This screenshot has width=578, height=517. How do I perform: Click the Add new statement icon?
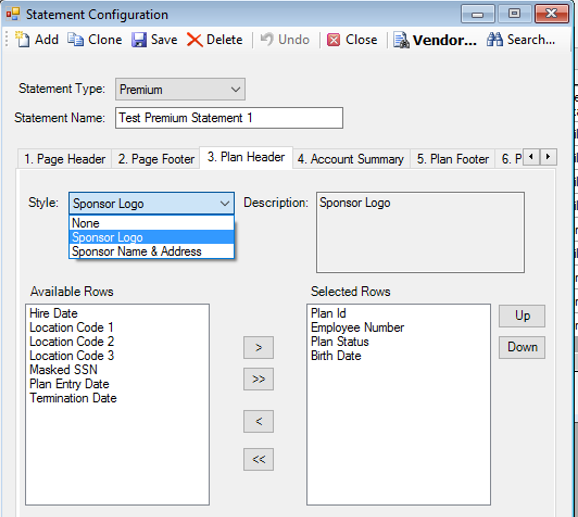(x=22, y=39)
